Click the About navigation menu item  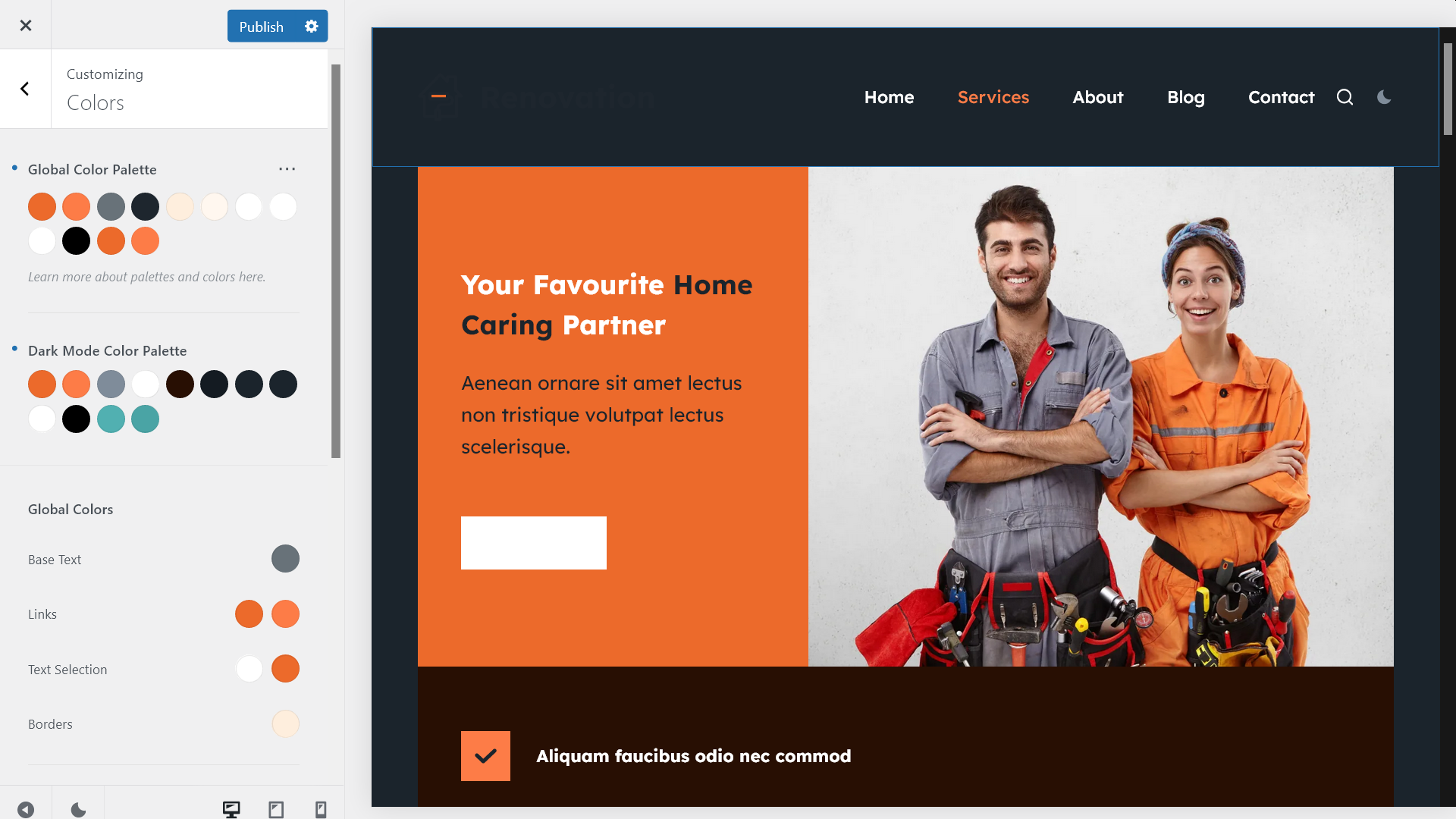tap(1097, 97)
